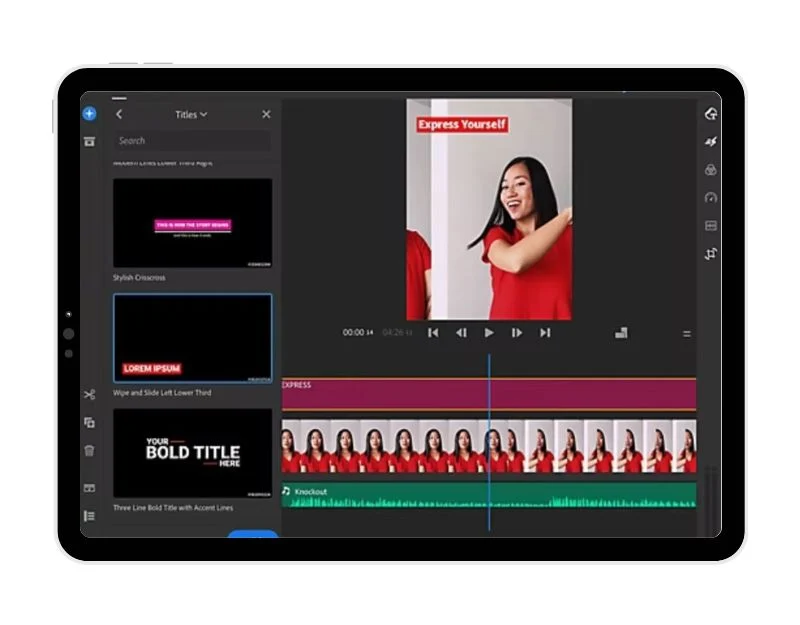Click the Search field in Titles
The image size is (800, 625).
pyautogui.click(x=191, y=141)
